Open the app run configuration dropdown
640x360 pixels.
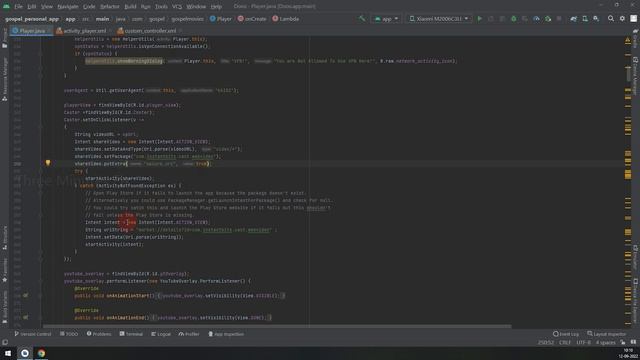pyautogui.click(x=386, y=19)
